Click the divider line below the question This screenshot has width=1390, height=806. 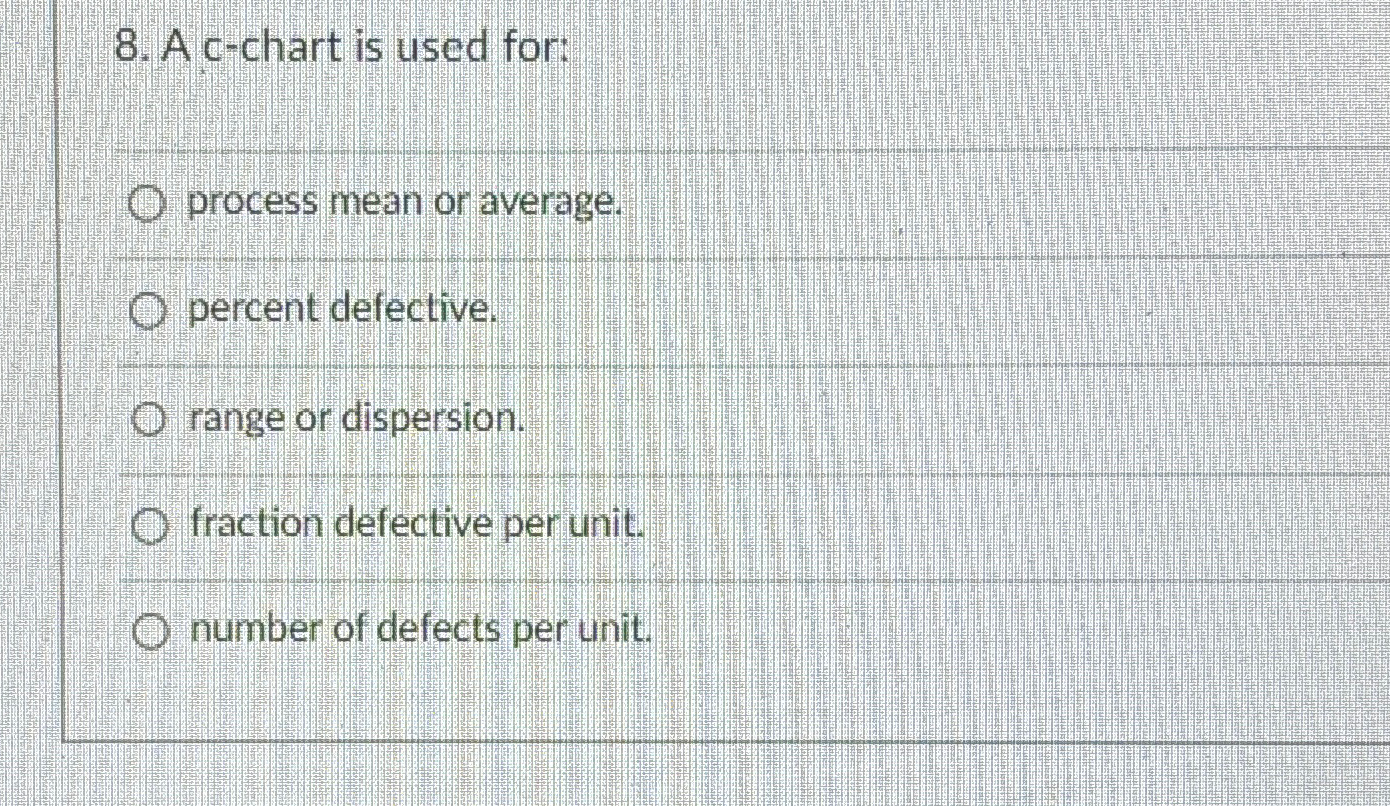point(700,150)
